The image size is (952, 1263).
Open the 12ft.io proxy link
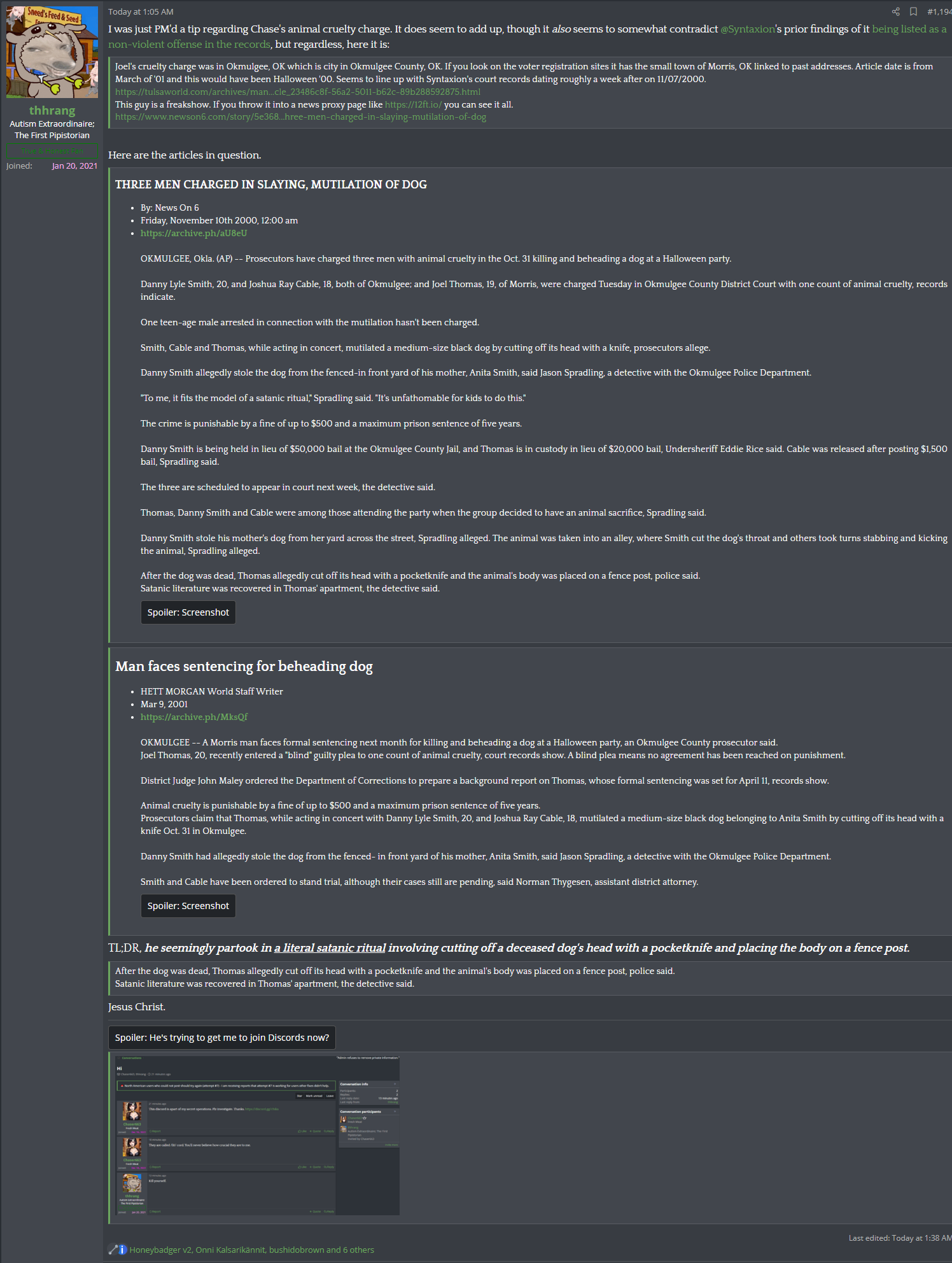pyautogui.click(x=413, y=104)
